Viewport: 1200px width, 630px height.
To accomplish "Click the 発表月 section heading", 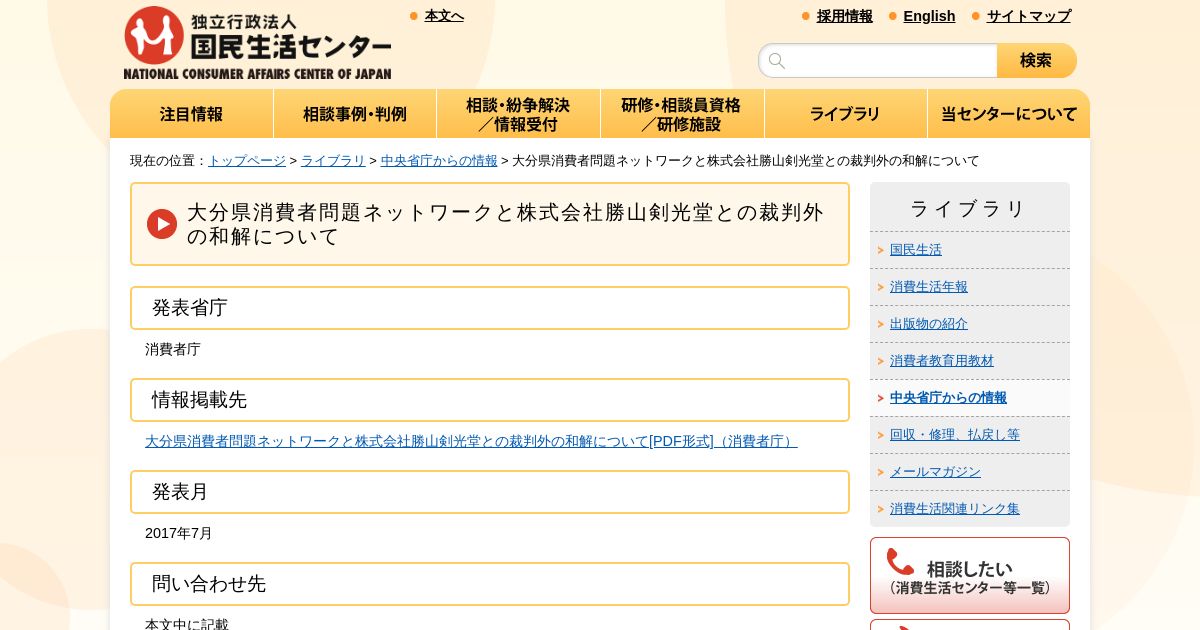I will point(490,492).
